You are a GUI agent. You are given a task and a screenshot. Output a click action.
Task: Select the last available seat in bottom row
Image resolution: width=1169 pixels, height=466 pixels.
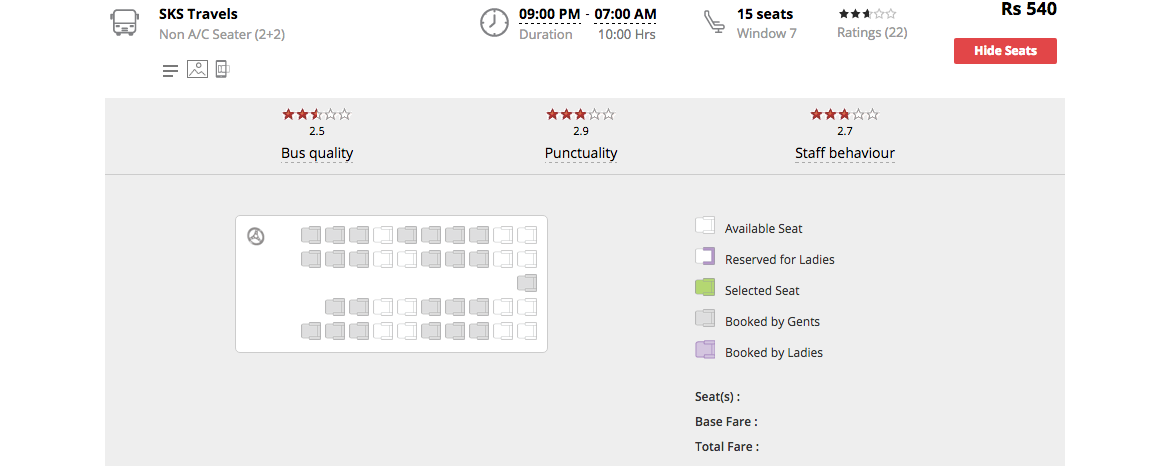click(x=527, y=330)
